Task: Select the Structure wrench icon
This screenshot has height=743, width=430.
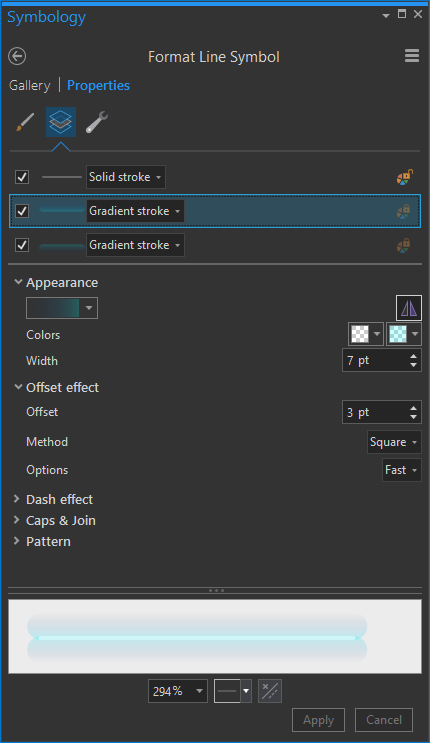Action: tap(97, 122)
